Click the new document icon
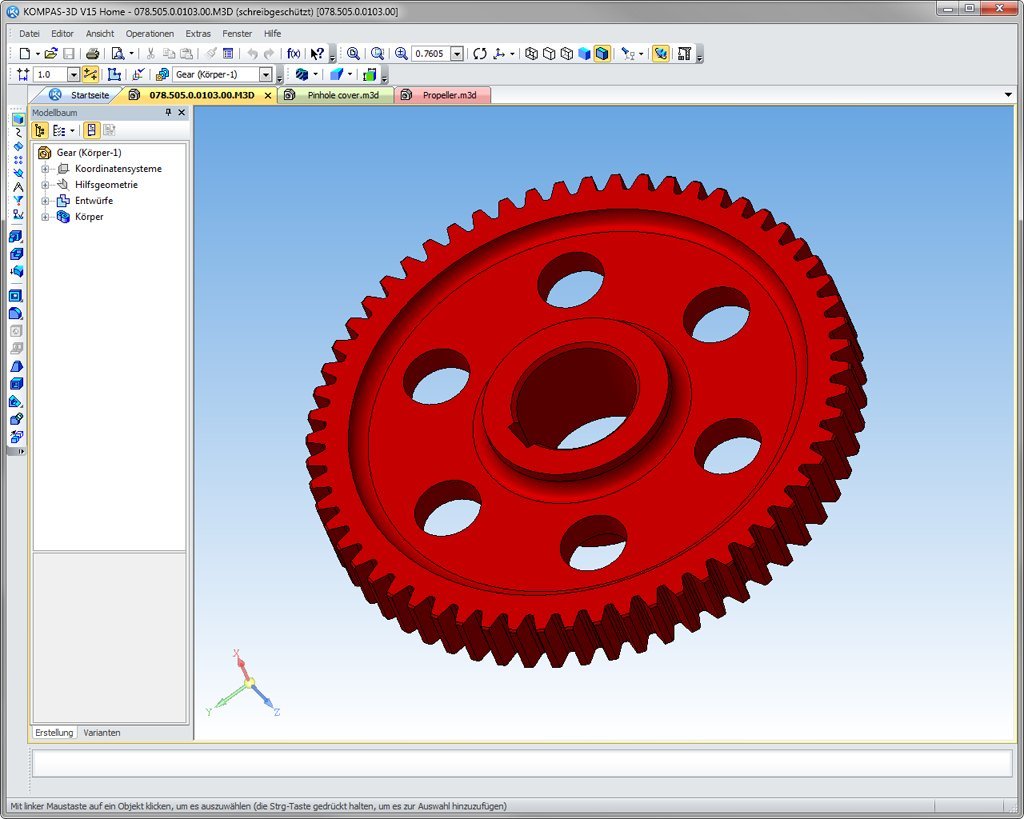 point(25,54)
